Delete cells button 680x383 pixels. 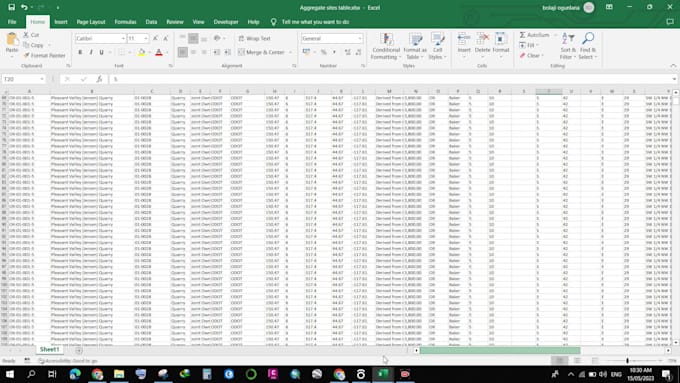(482, 45)
